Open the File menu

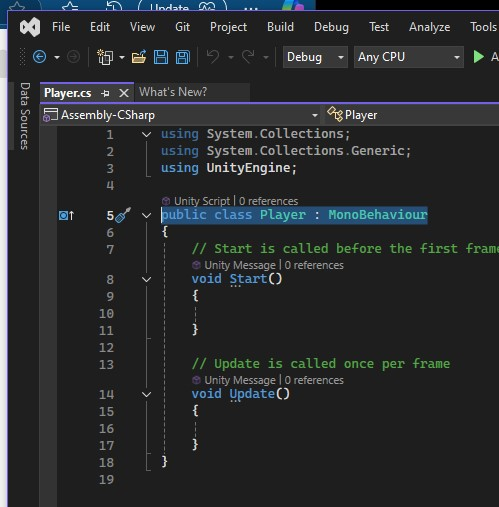tap(61, 27)
